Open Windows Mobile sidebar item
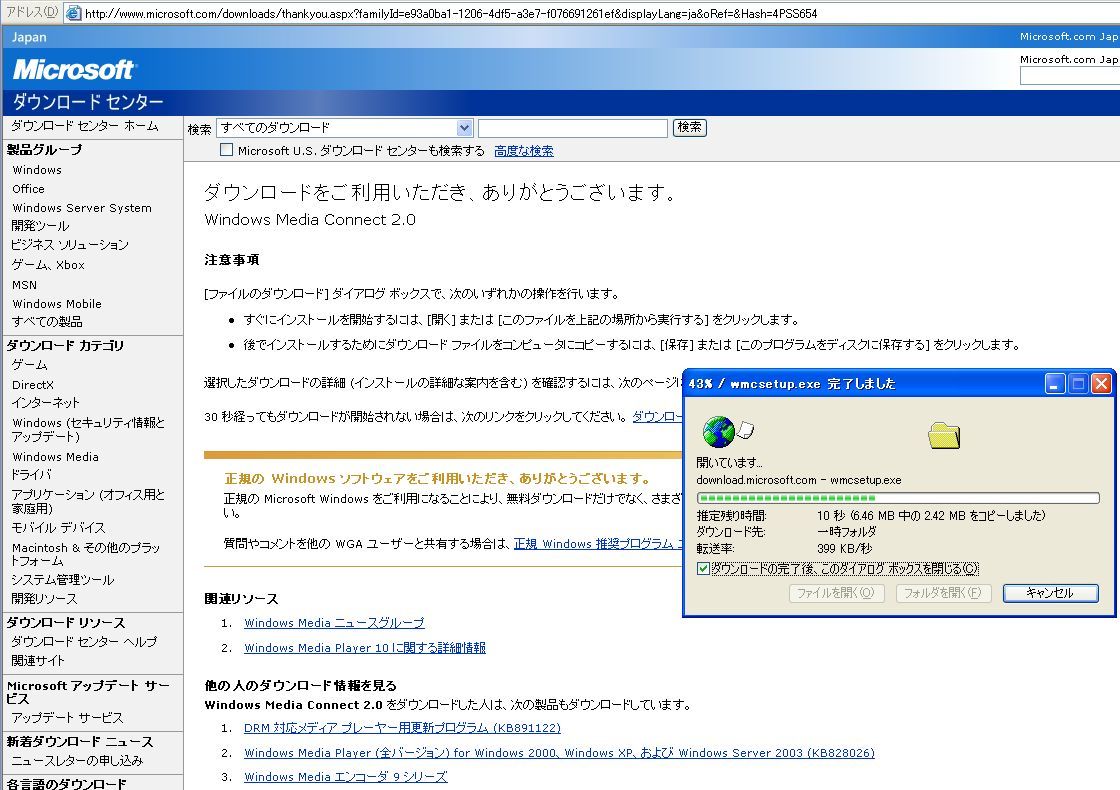This screenshot has width=1120, height=790. tap(57, 304)
